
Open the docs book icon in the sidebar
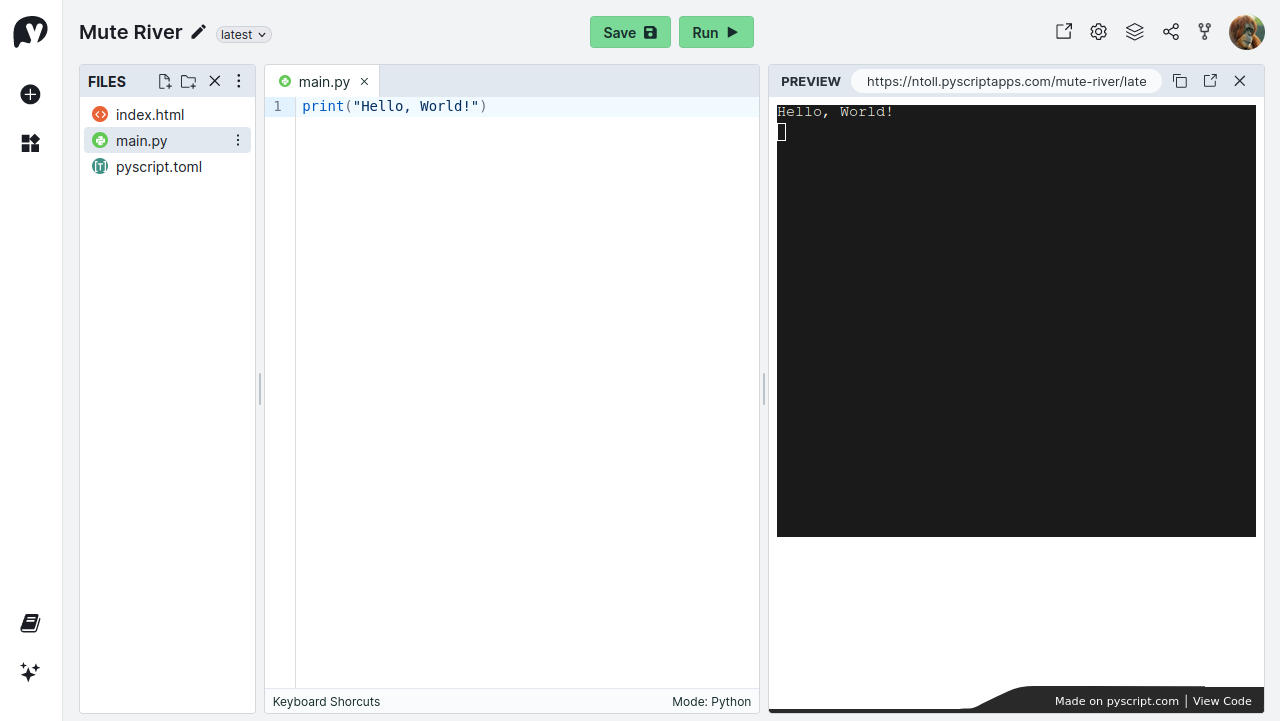click(30, 622)
